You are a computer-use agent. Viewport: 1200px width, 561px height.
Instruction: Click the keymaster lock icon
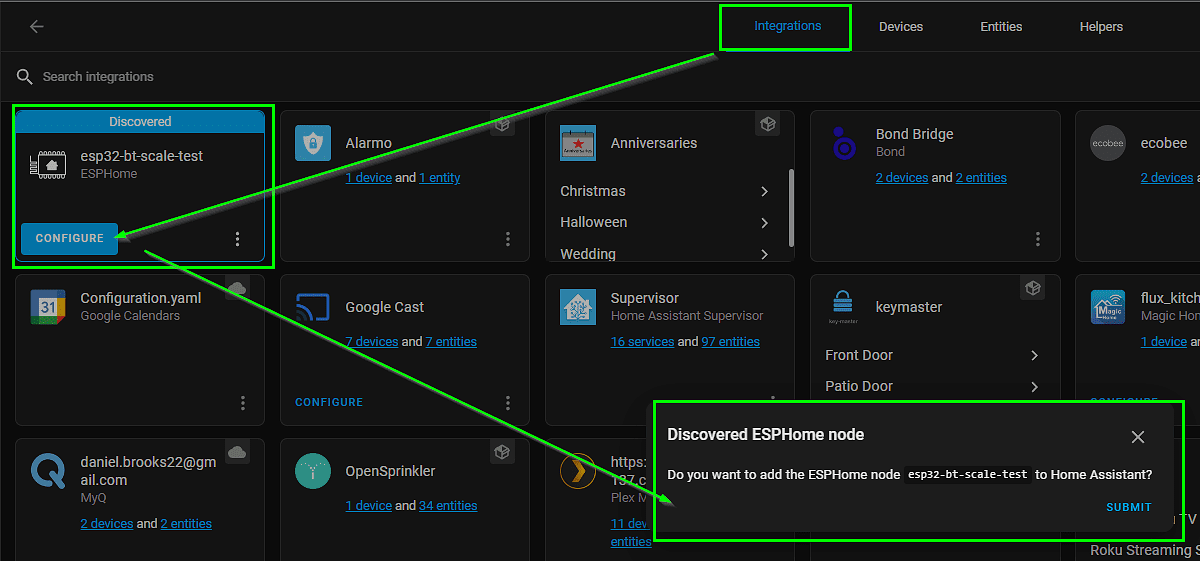[843, 306]
